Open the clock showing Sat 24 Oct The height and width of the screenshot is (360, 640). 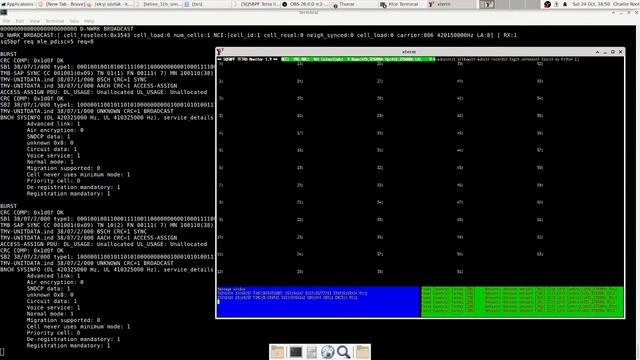click(591, 4)
